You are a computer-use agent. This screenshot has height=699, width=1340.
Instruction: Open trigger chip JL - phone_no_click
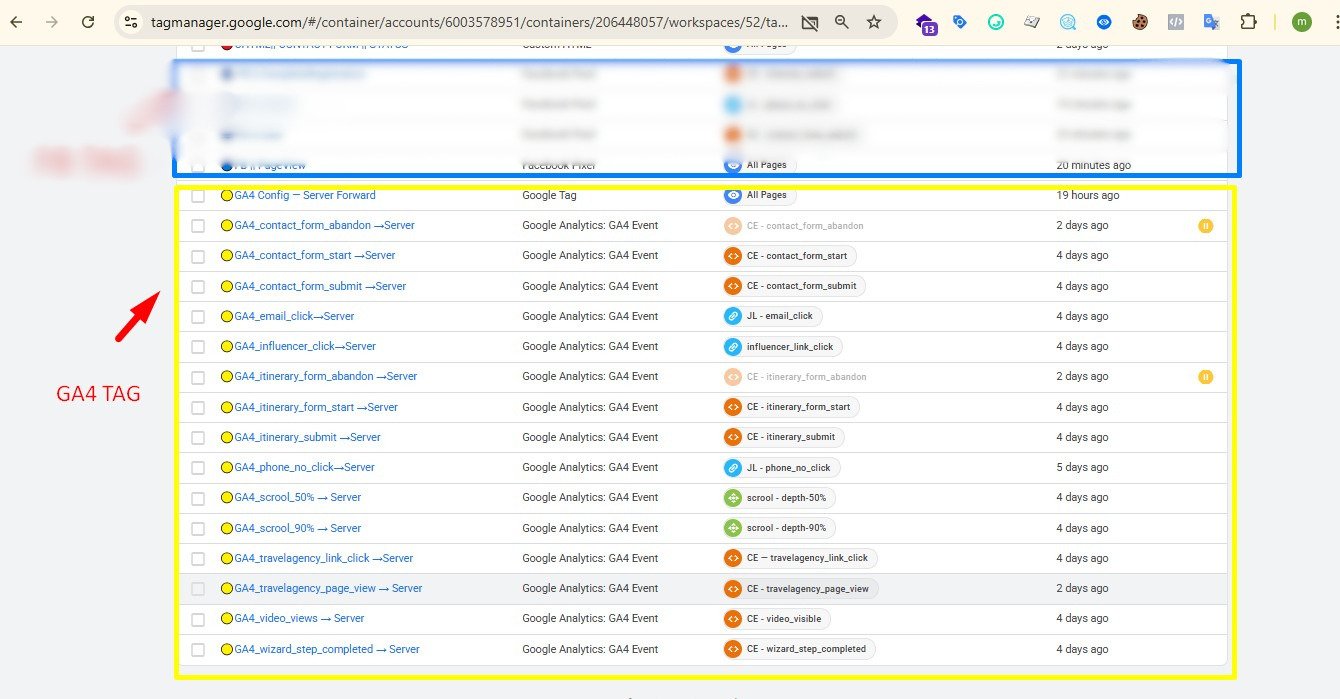[781, 467]
